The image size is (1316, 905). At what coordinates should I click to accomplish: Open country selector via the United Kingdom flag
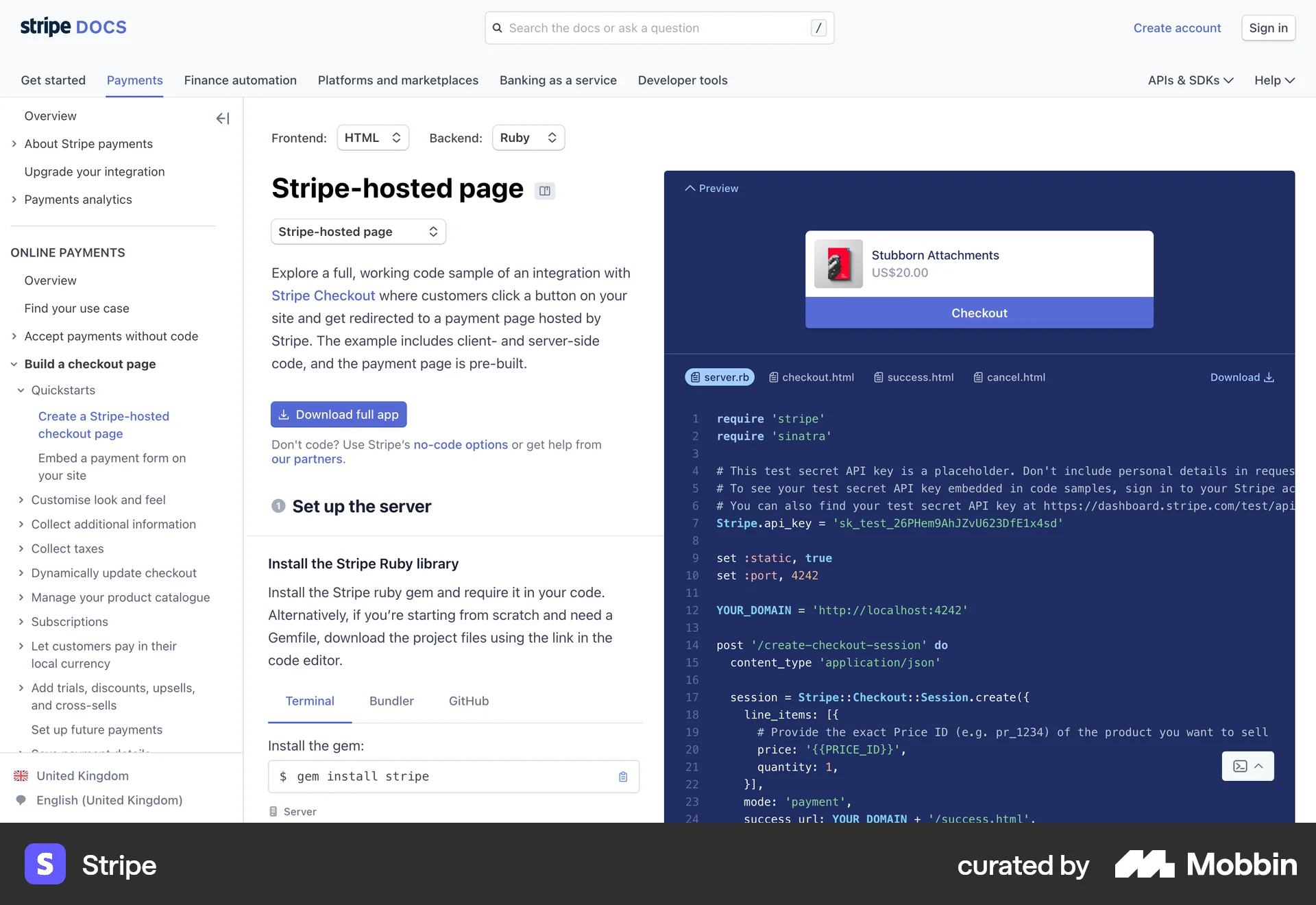click(x=21, y=775)
